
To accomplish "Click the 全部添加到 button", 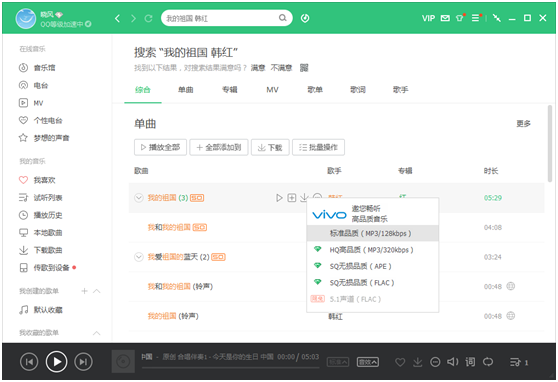I will point(219,147).
